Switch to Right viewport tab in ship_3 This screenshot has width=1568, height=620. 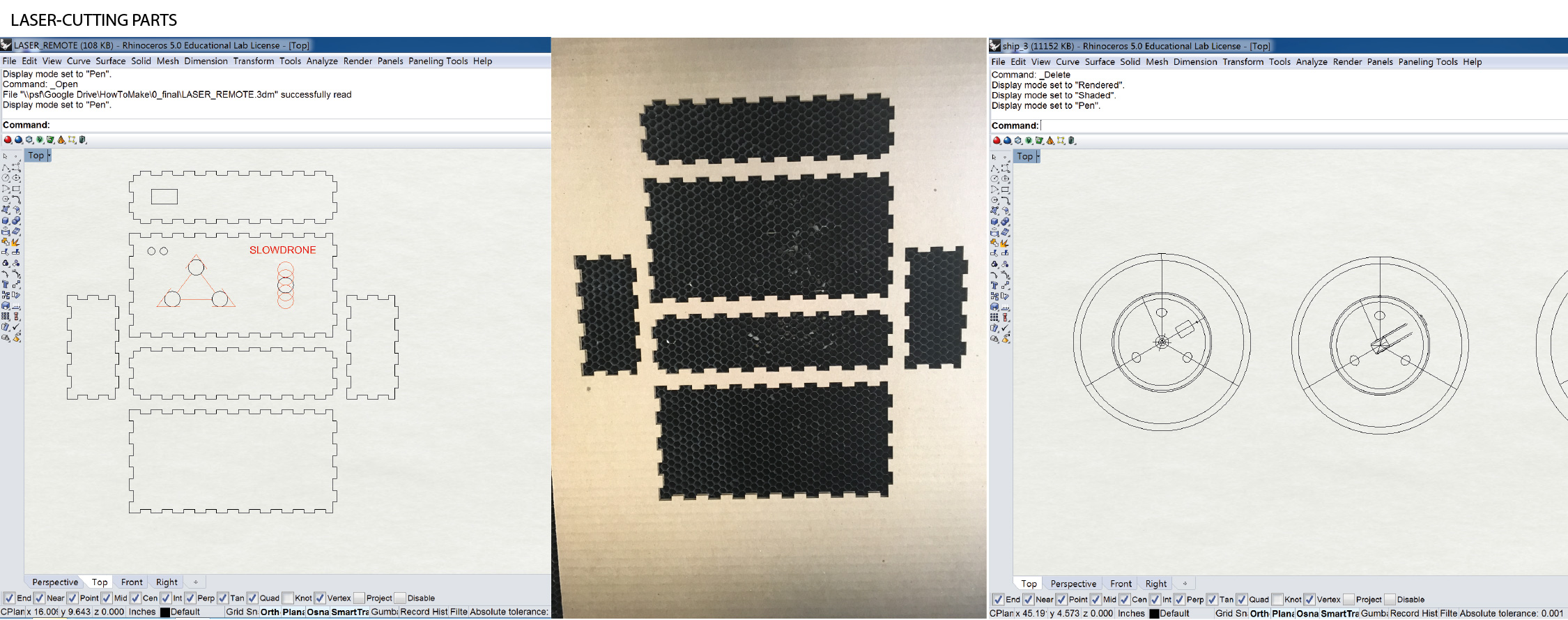1155,584
